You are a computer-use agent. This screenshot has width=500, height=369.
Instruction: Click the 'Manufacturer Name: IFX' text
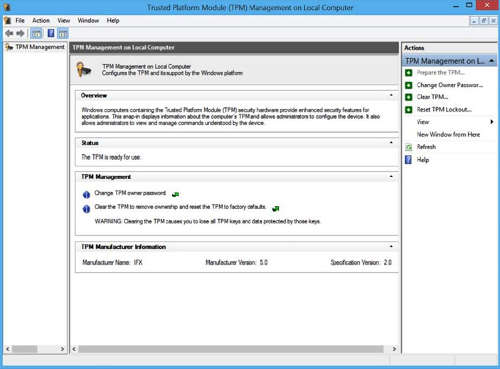pos(112,262)
